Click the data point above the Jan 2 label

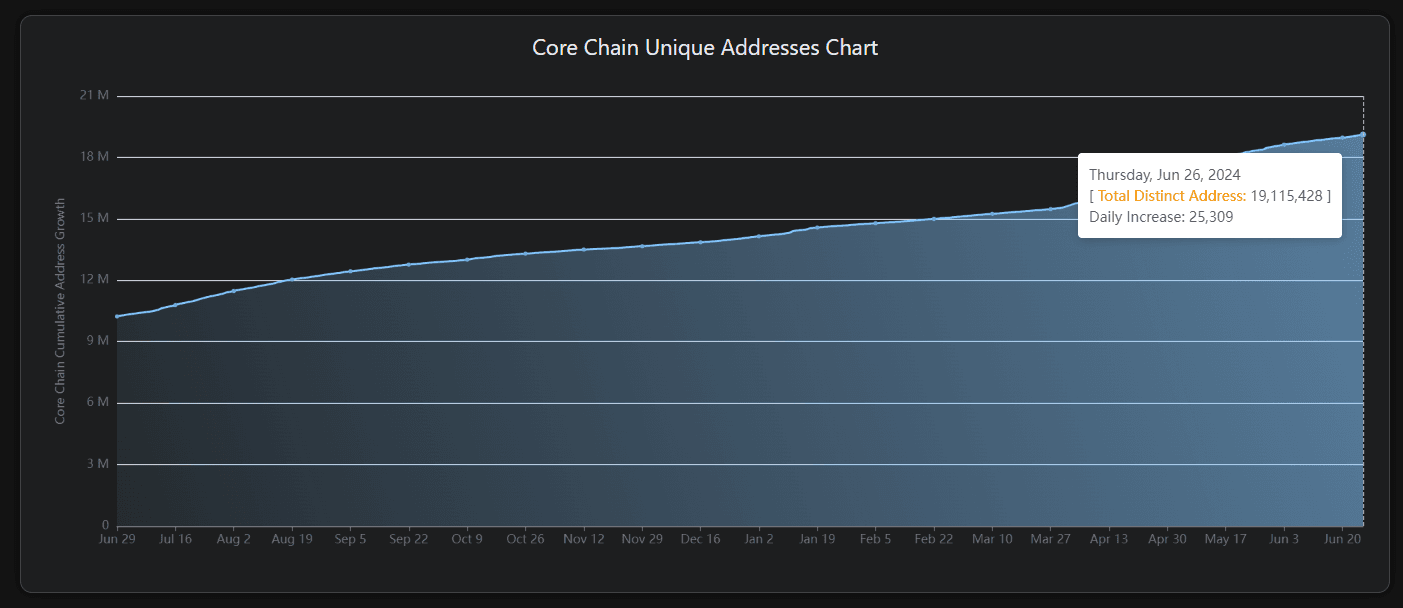tap(759, 234)
